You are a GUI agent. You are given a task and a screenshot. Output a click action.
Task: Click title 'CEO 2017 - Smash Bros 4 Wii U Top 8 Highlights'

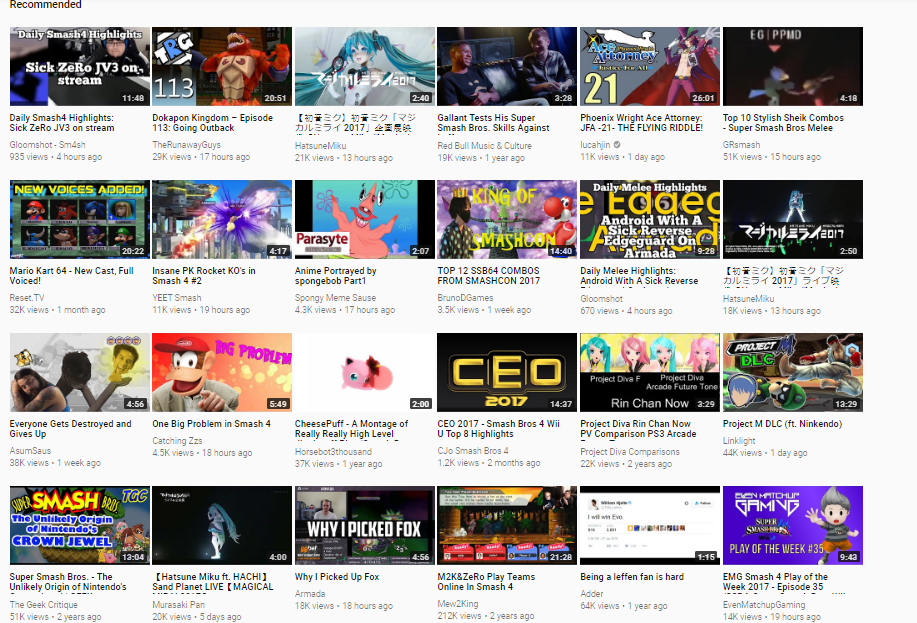(x=498, y=429)
